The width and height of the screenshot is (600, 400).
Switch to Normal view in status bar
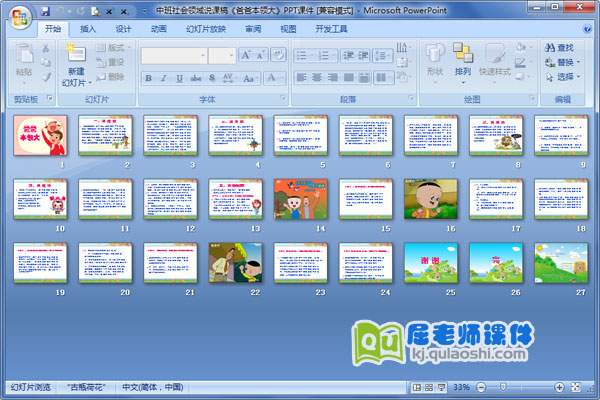point(415,387)
